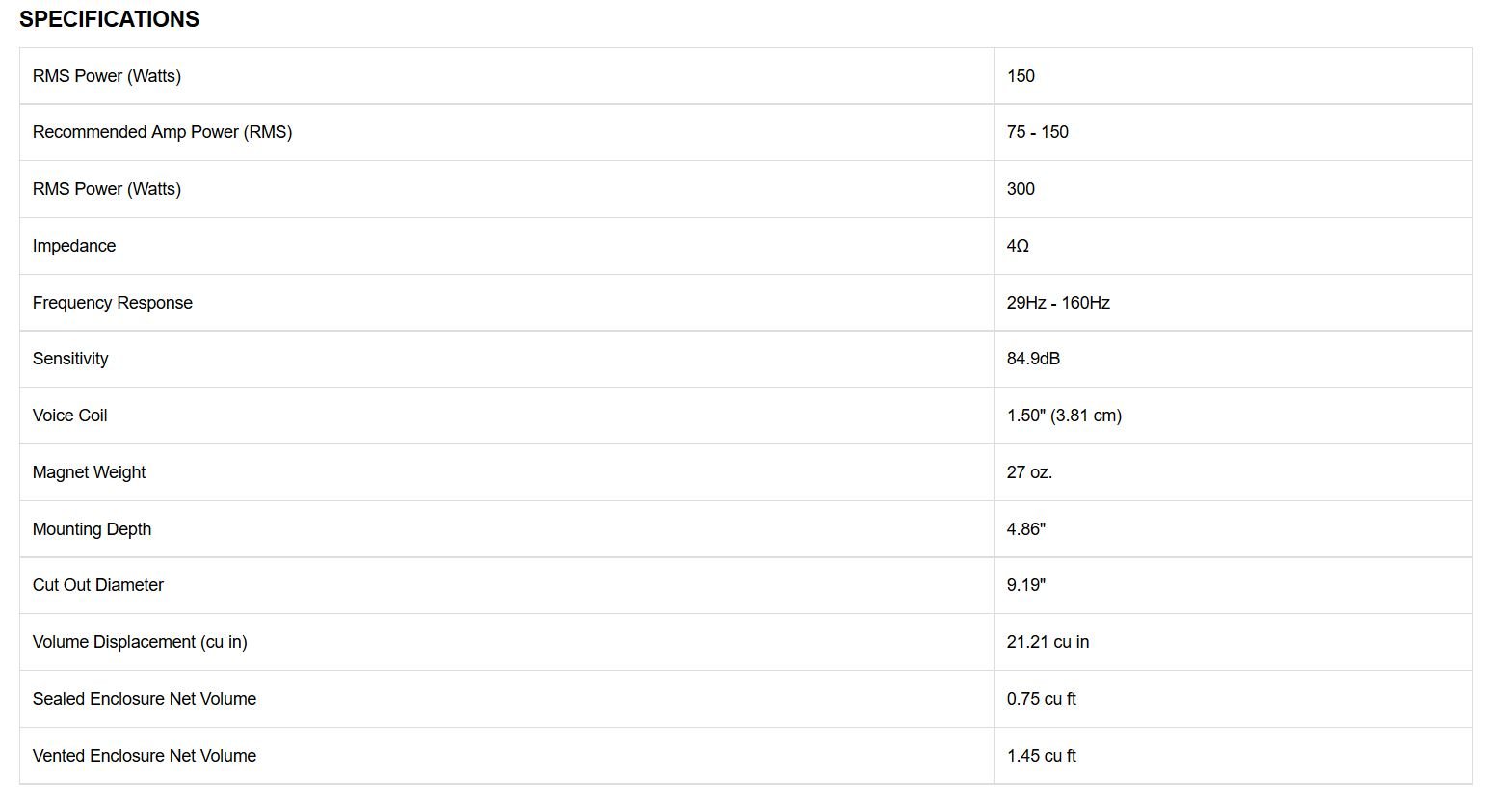Screen dimensions: 1512x806
Task: Select the Impedance row label
Action: pos(74,246)
